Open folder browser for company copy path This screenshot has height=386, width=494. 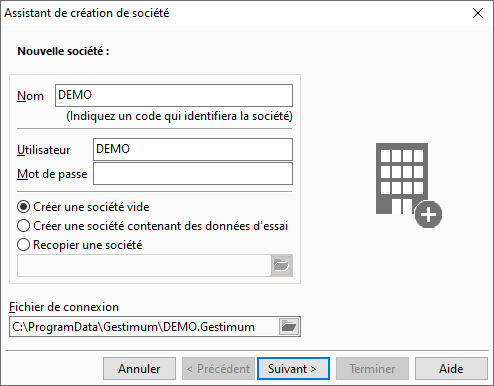(x=281, y=265)
